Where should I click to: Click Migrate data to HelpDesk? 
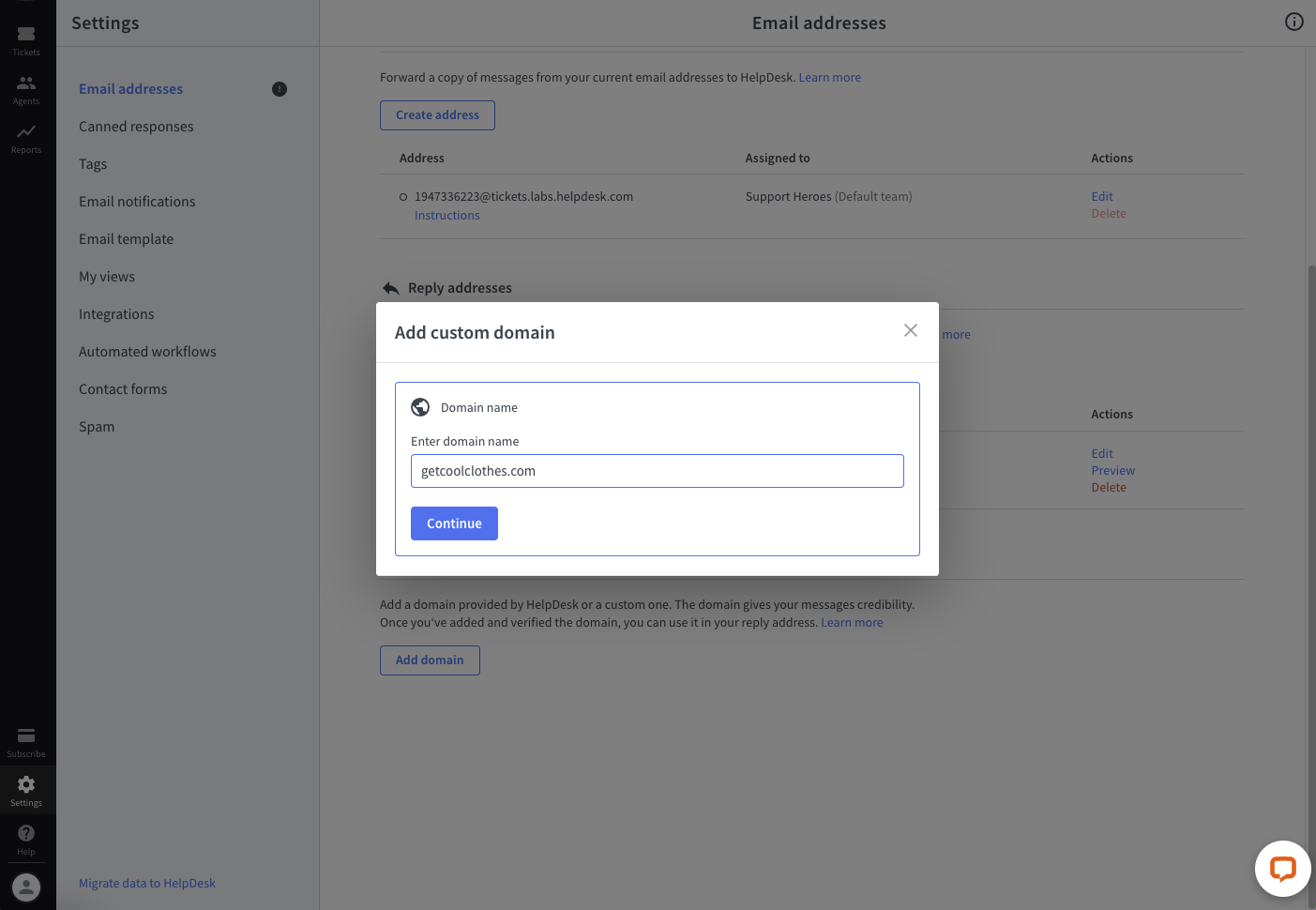(x=147, y=883)
